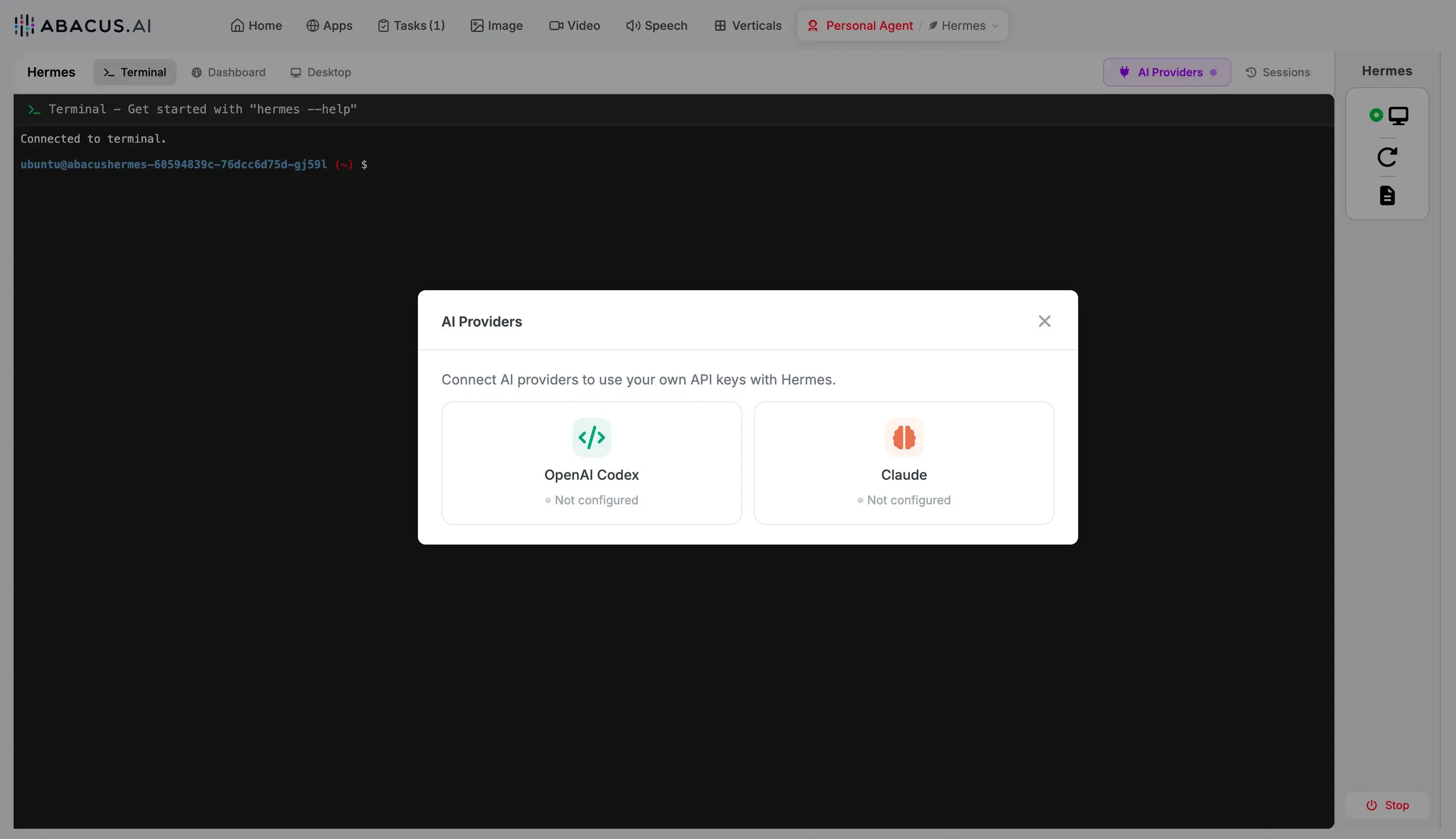Click the Image picture icon
Image resolution: width=1456 pixels, height=839 pixels.
tap(477, 25)
